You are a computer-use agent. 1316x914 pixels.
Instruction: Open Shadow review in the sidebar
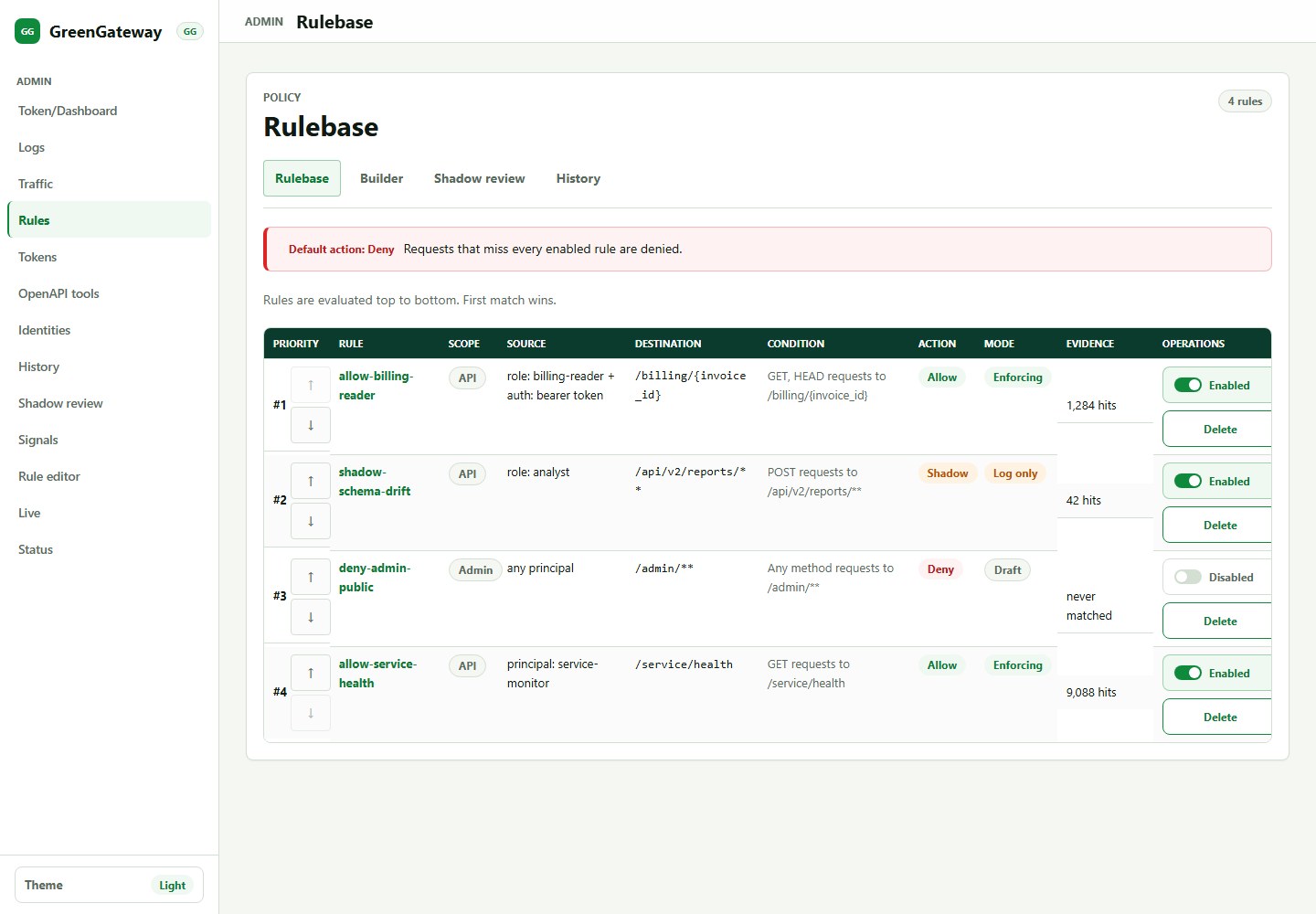(110, 403)
